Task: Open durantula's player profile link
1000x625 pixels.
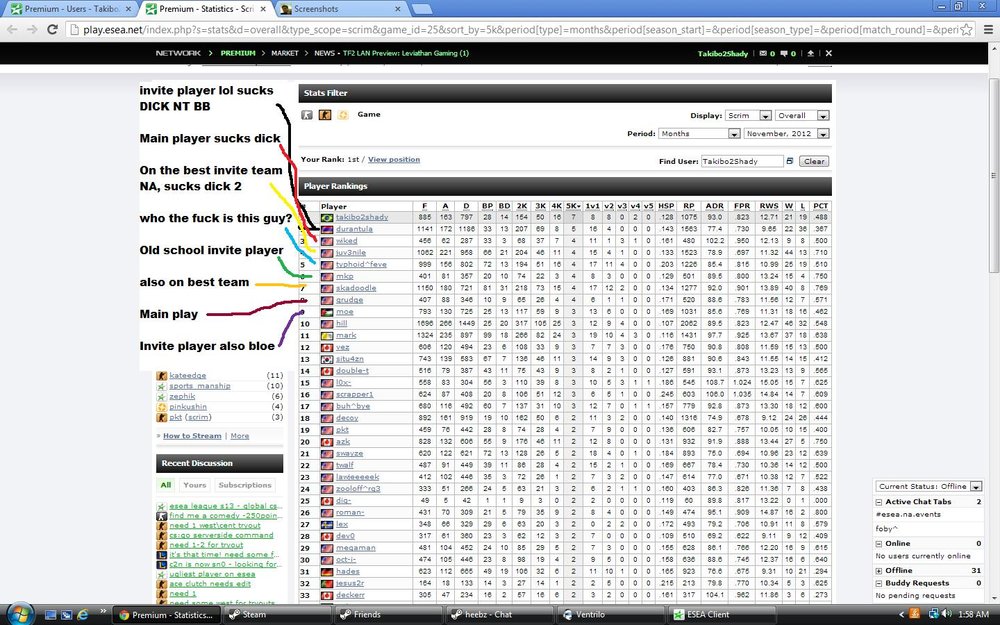Action: tap(354, 230)
